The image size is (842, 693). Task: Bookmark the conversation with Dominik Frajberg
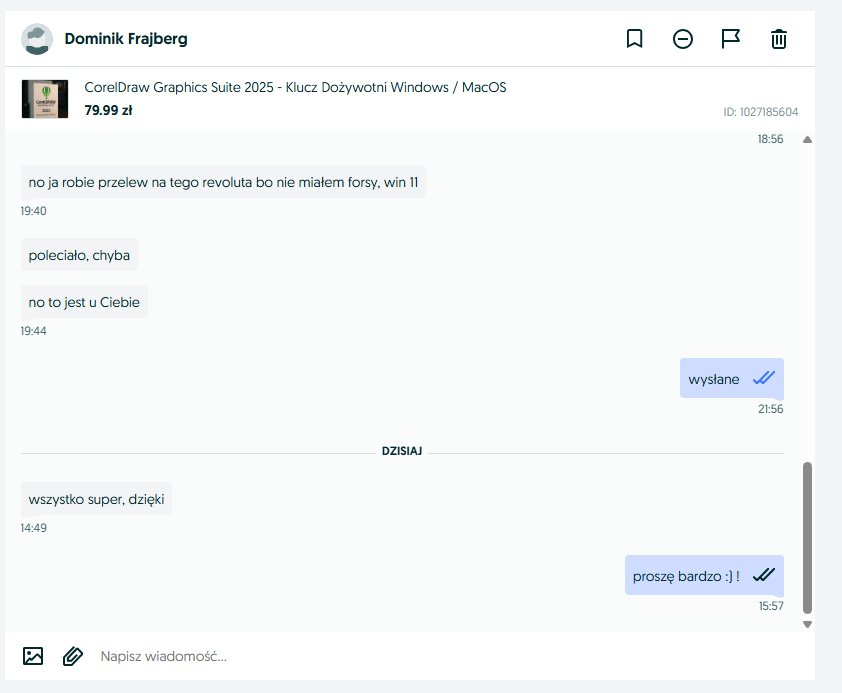coord(634,39)
